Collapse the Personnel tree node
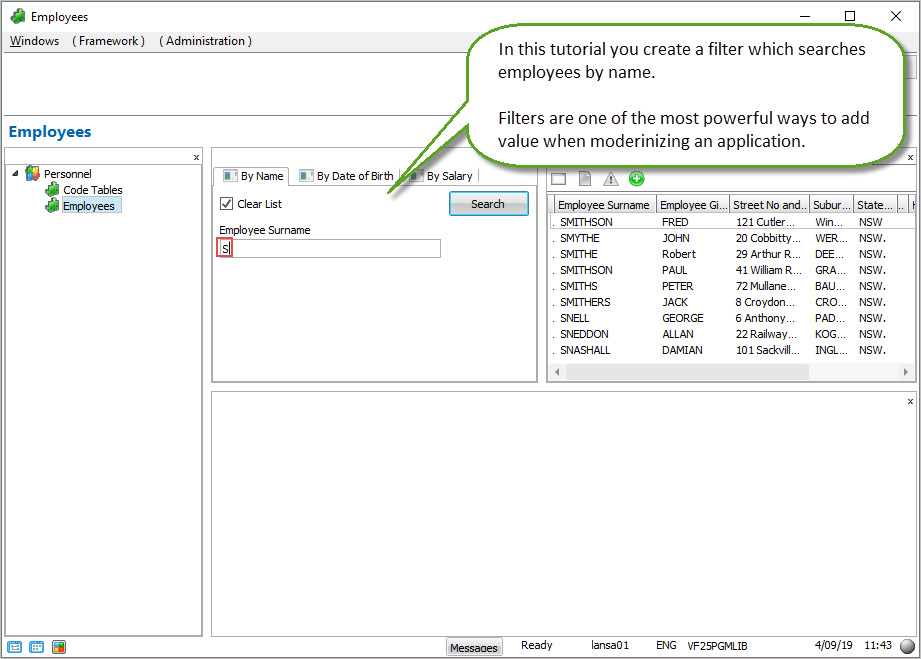 (15, 173)
